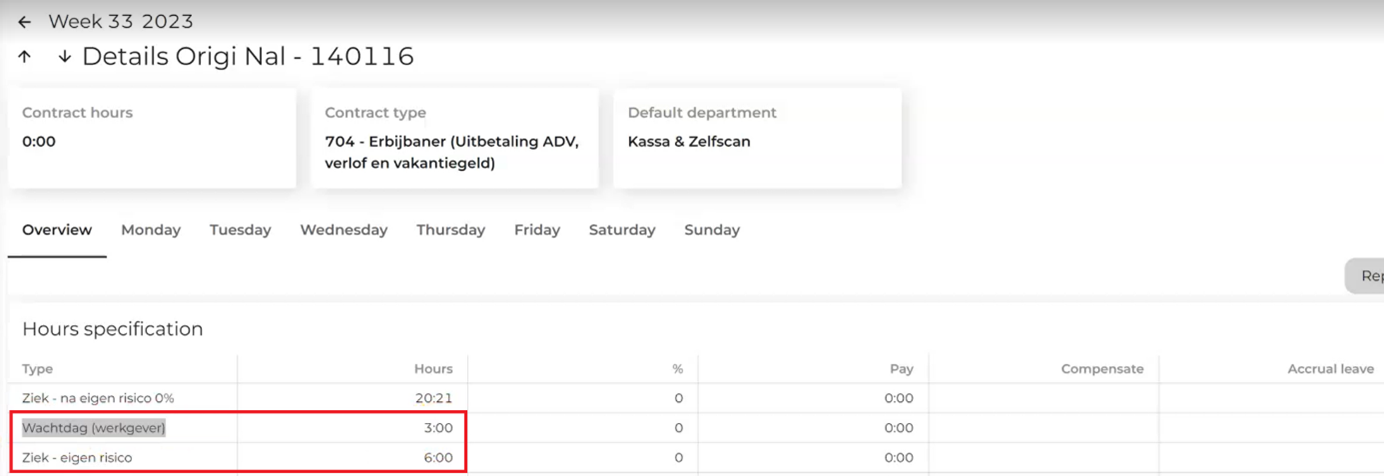The width and height of the screenshot is (1384, 476).
Task: Click the partially visible Rep button
Action: tap(1368, 276)
